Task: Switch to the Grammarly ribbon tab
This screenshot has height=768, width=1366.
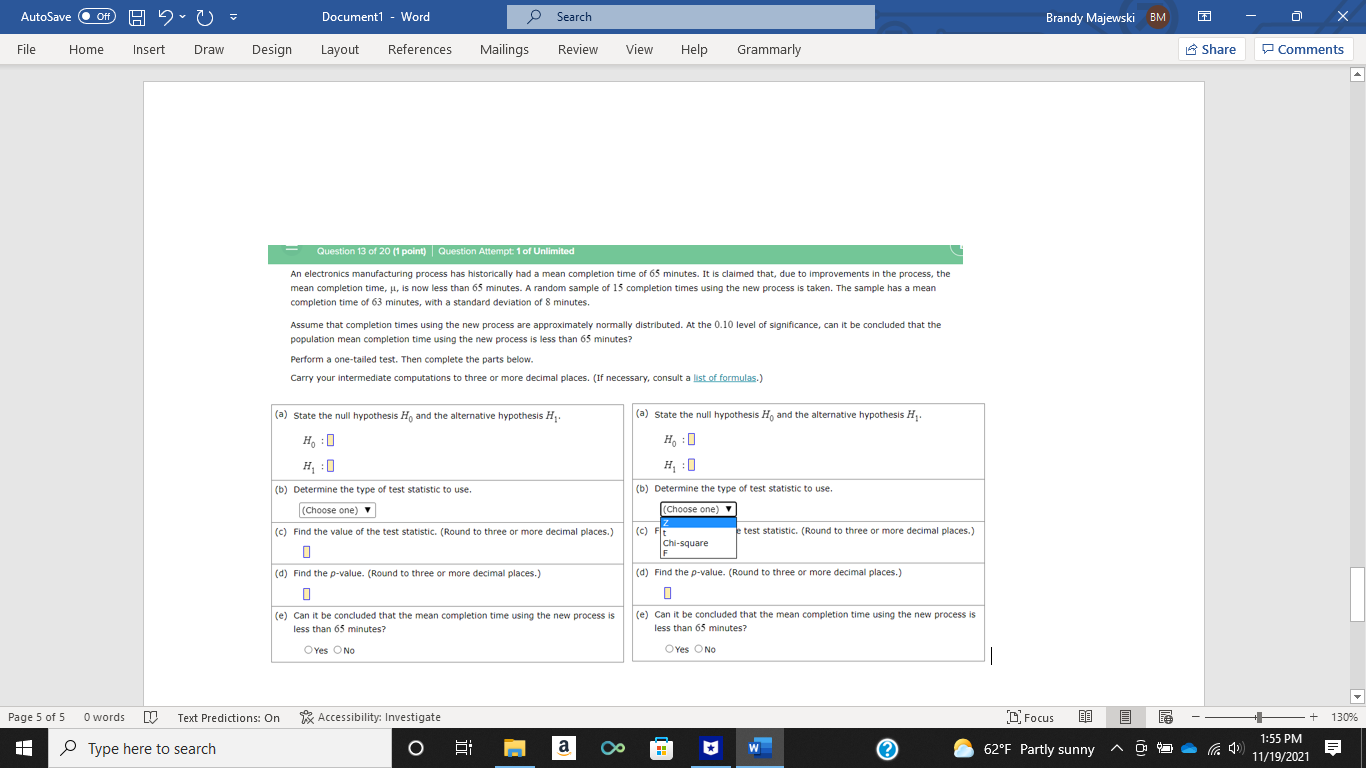Action: (x=768, y=49)
